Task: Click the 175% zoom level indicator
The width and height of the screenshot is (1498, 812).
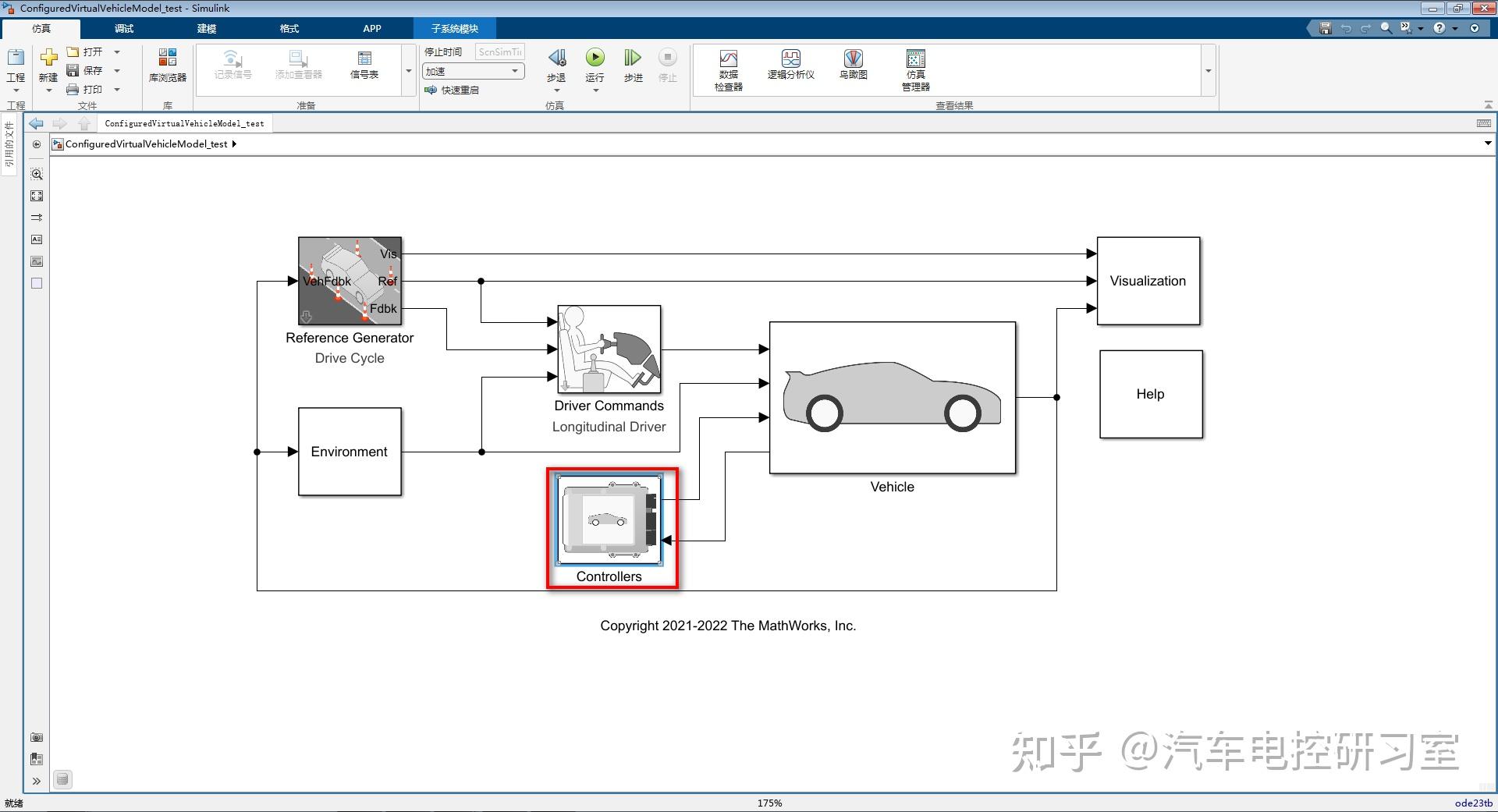Action: point(769,802)
